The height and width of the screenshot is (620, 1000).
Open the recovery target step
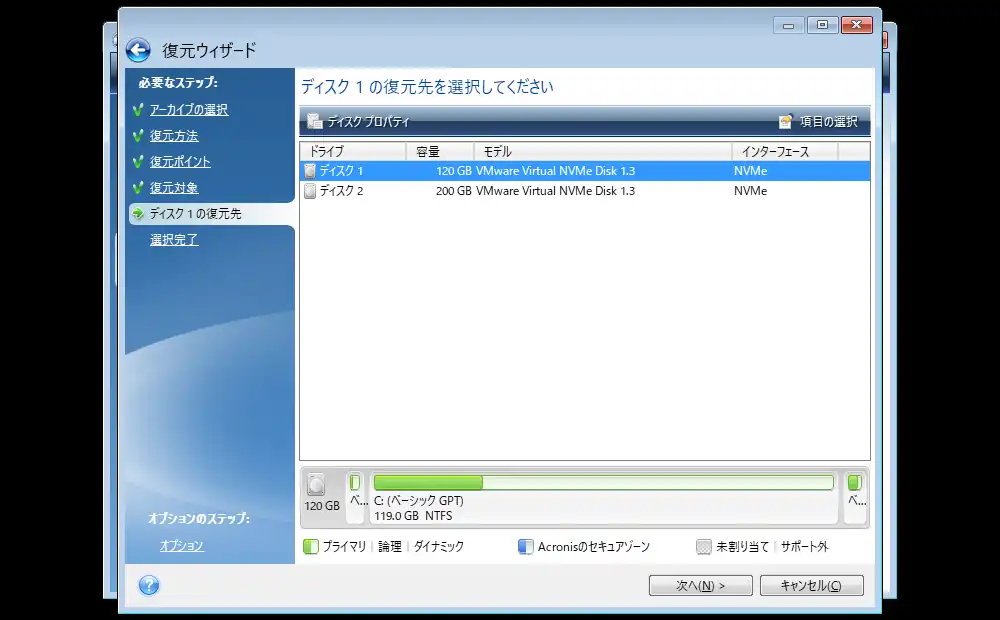[x=174, y=188]
